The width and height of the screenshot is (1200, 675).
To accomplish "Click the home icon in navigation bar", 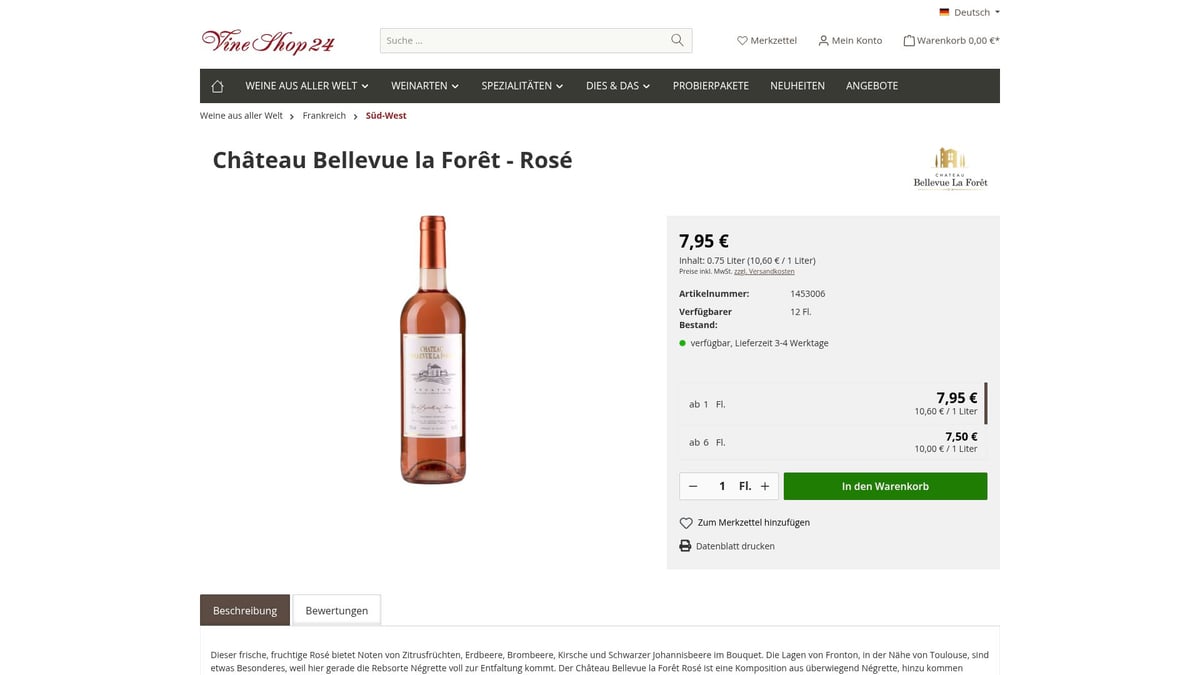I will pos(217,86).
